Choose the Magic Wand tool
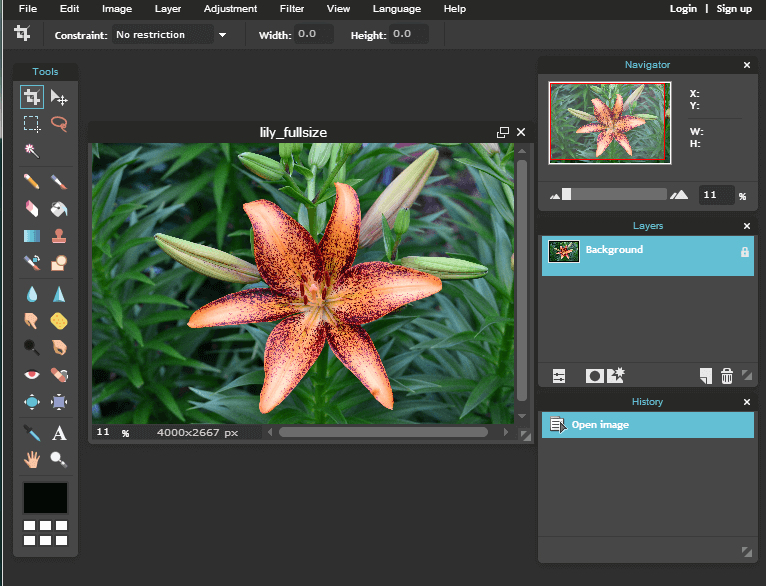 pos(32,150)
